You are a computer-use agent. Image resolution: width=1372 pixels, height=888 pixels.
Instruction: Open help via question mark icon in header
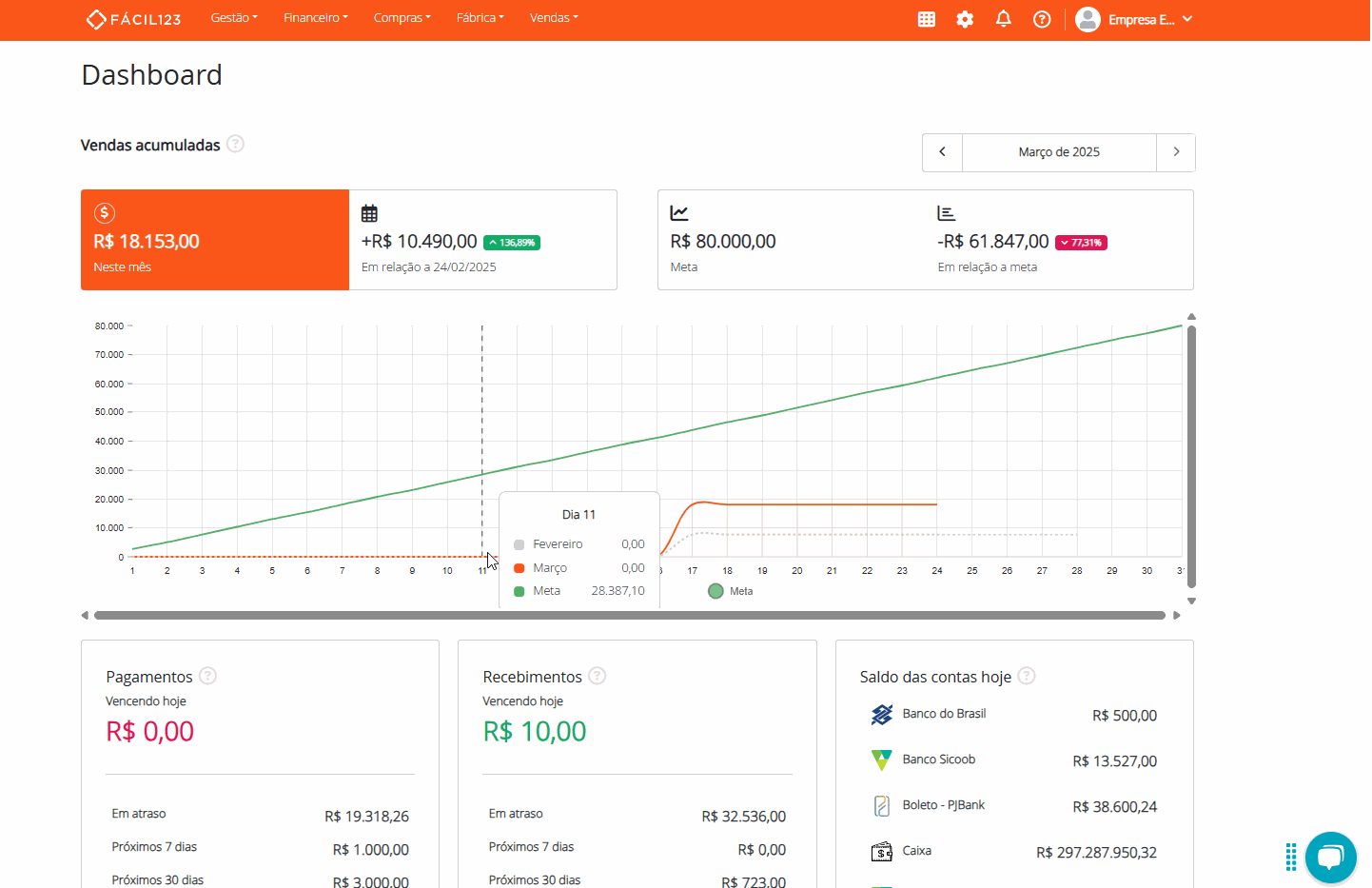1042,19
